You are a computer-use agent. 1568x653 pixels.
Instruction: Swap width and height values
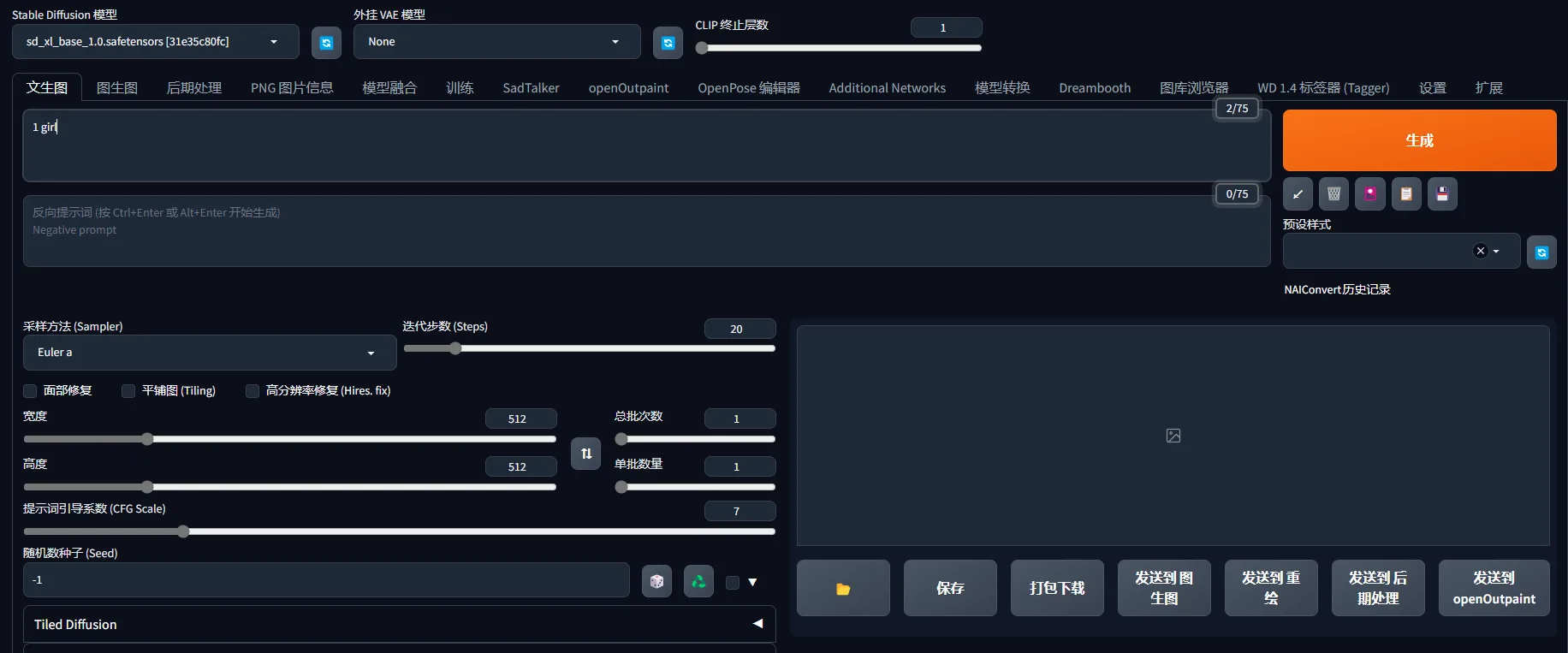pyautogui.click(x=586, y=454)
